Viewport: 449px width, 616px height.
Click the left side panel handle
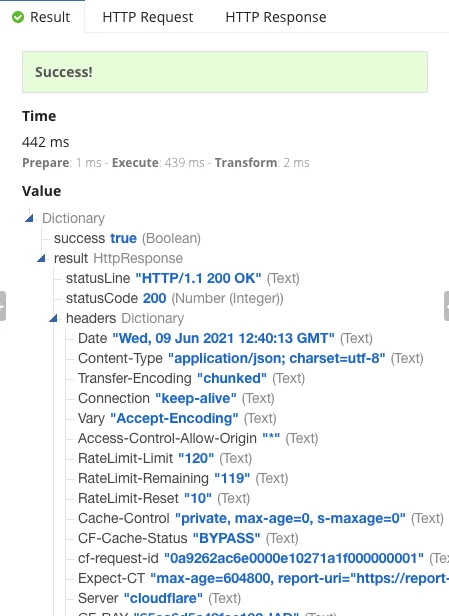pyautogui.click(x=2, y=306)
